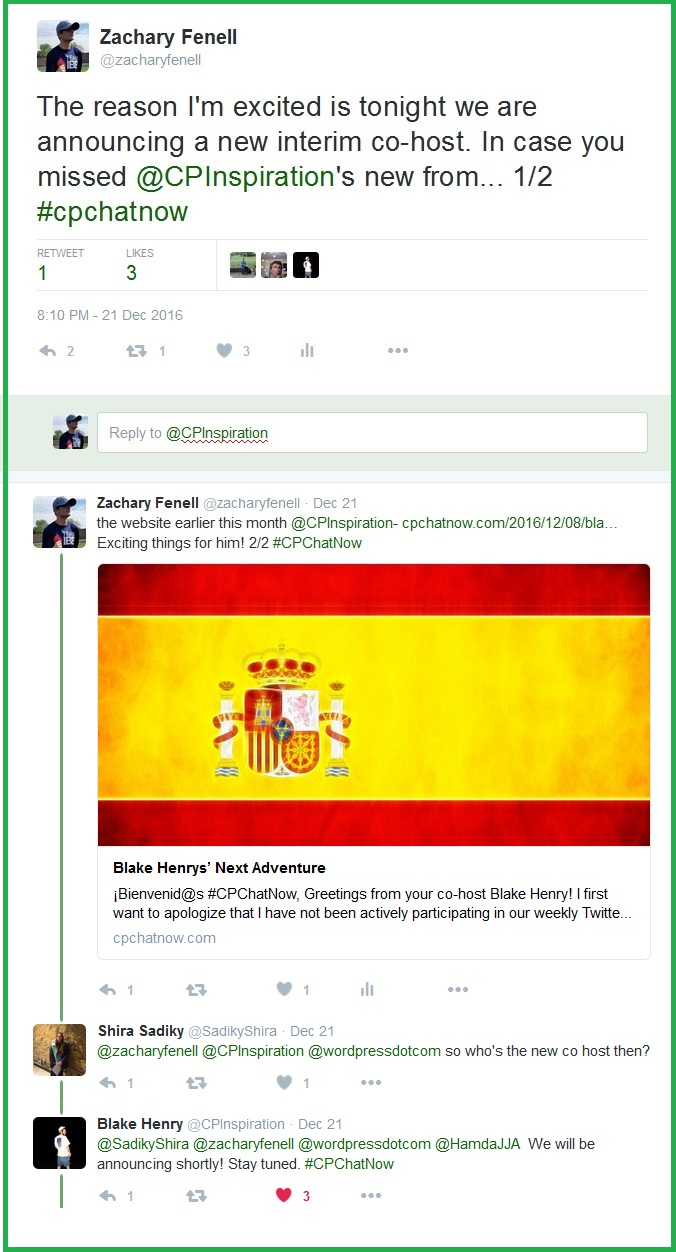The height and width of the screenshot is (1252, 676).
Task: Unlike Blake Henry's tweet with red heart
Action: [284, 1195]
